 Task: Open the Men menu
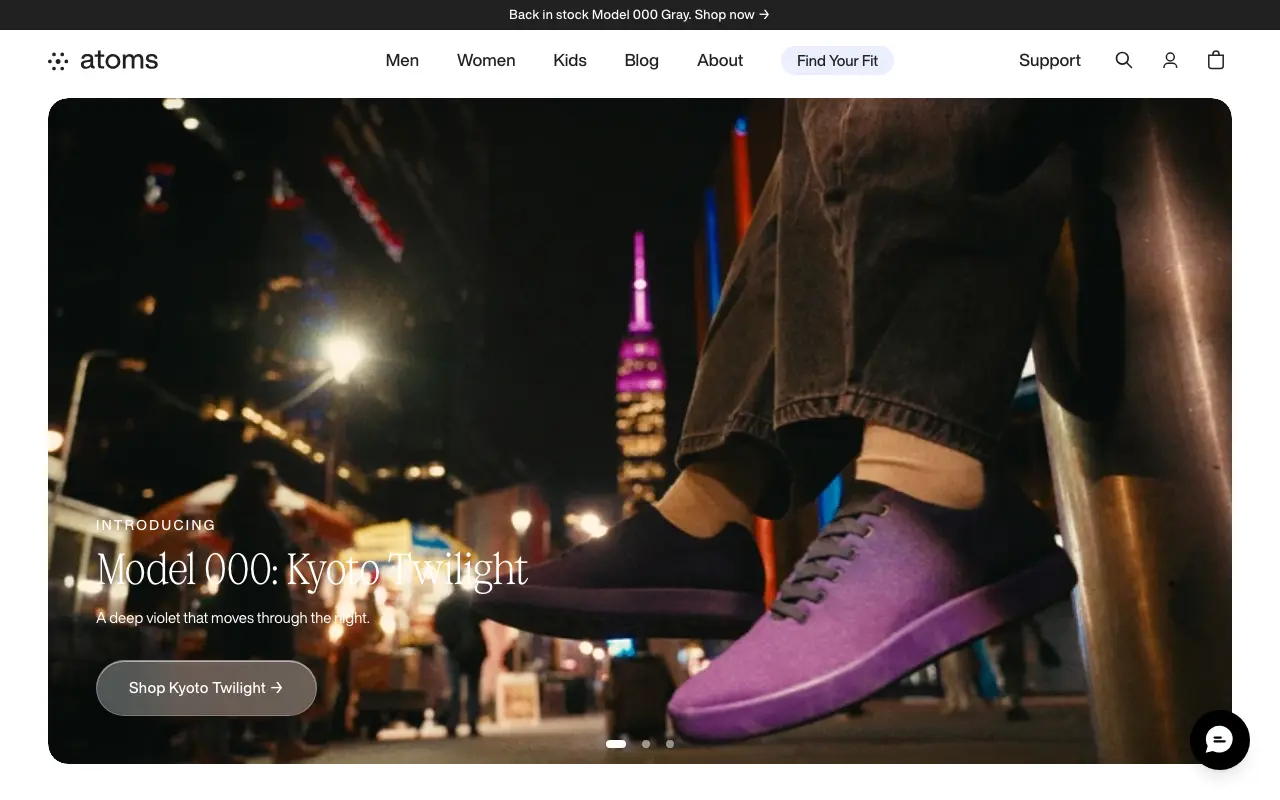coord(402,60)
